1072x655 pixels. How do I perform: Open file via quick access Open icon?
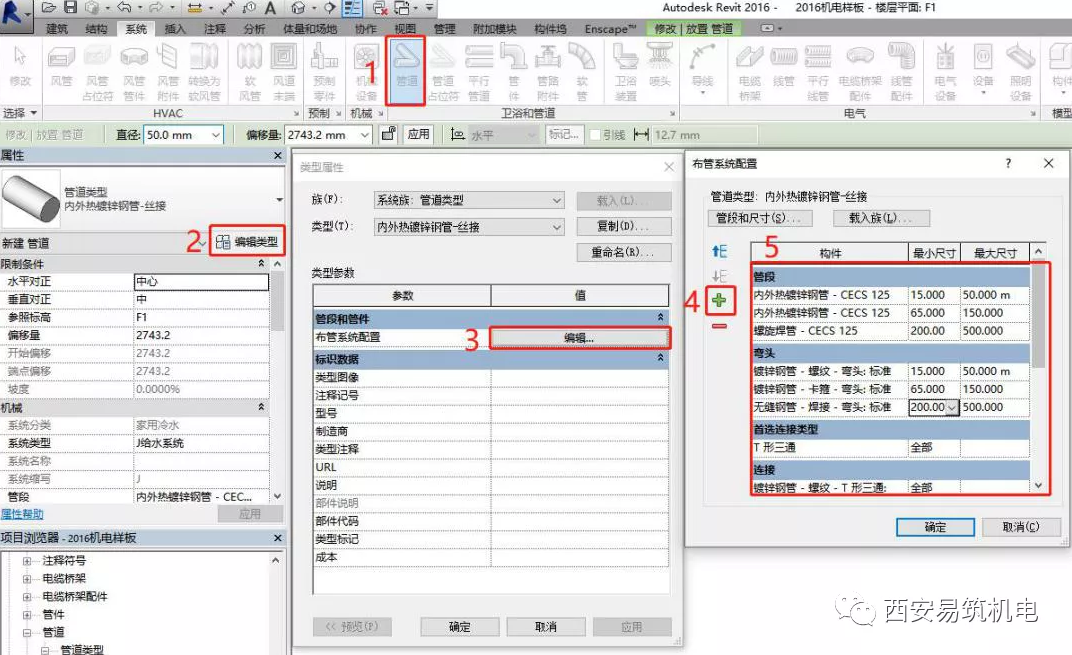[x=49, y=8]
